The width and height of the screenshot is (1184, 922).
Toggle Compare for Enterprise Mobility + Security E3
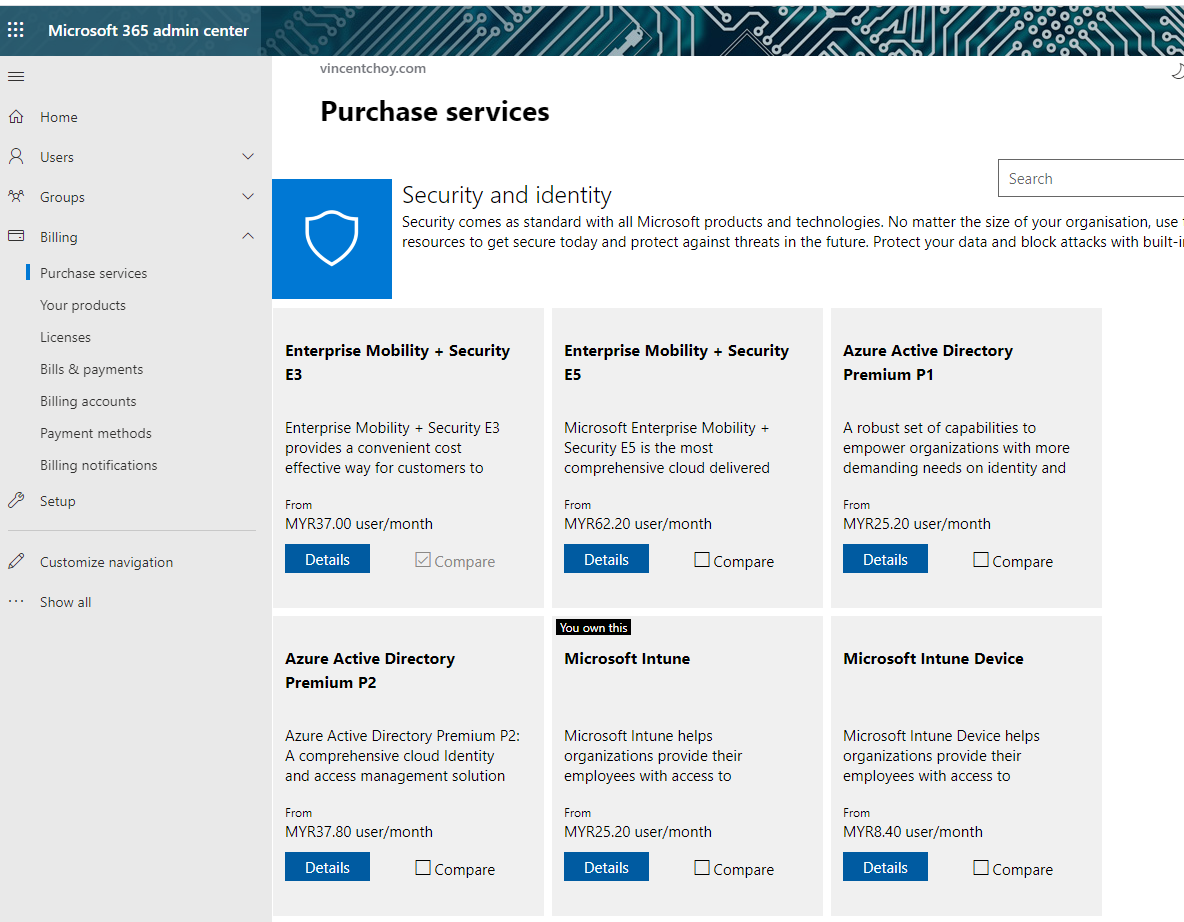tap(423, 560)
